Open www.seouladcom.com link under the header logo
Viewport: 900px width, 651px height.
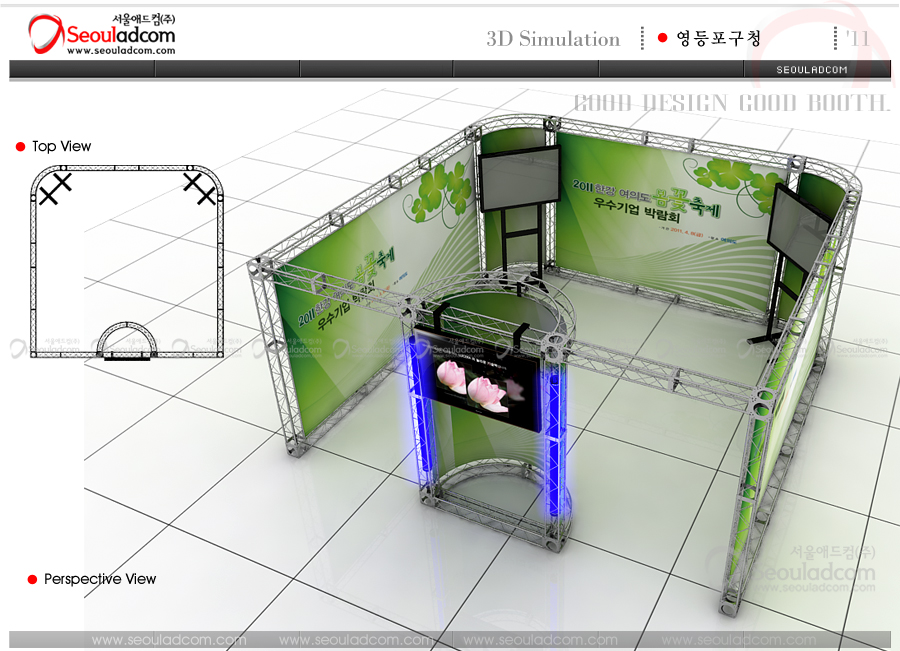point(120,51)
